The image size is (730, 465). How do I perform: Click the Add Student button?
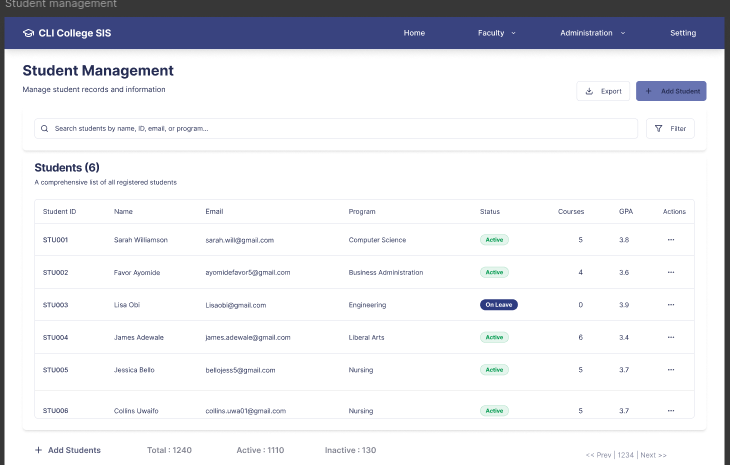671,91
